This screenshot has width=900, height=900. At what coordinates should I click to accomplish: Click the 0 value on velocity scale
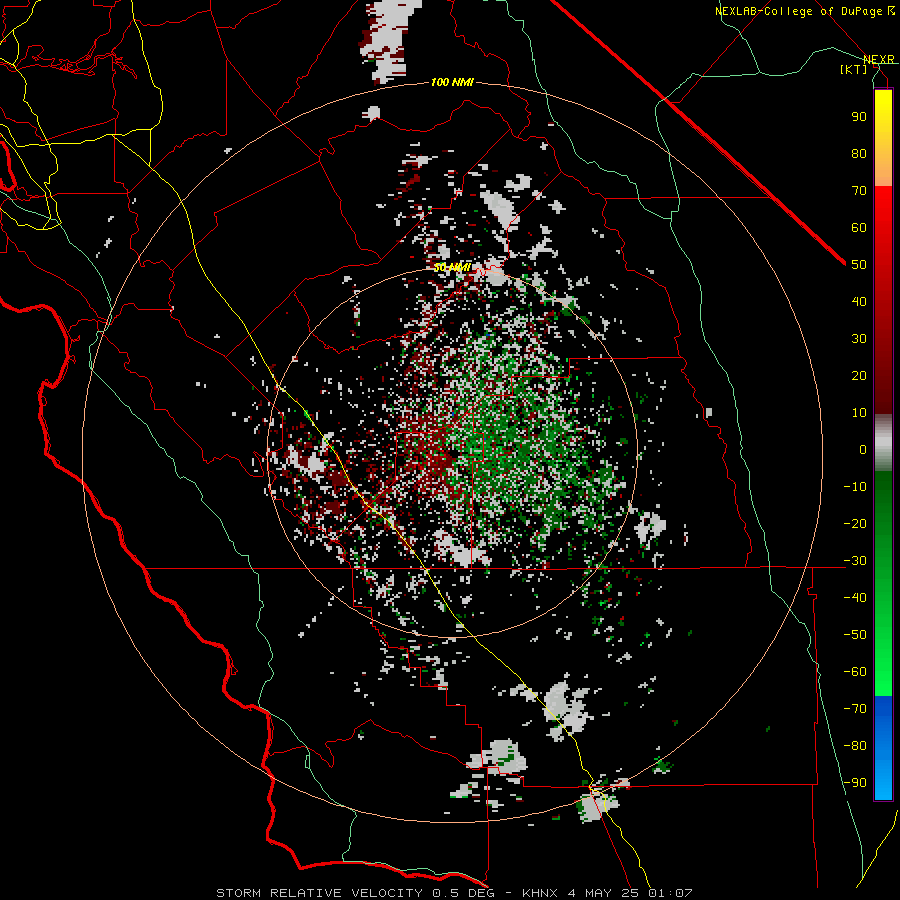point(863,450)
